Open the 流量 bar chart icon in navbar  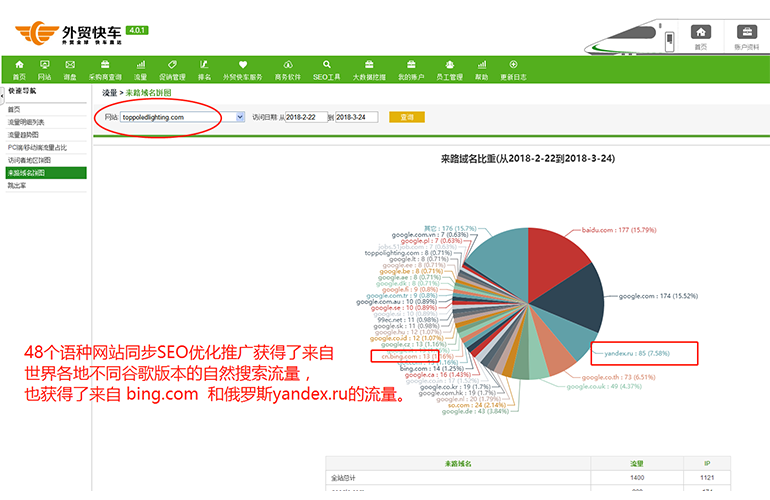click(x=140, y=64)
